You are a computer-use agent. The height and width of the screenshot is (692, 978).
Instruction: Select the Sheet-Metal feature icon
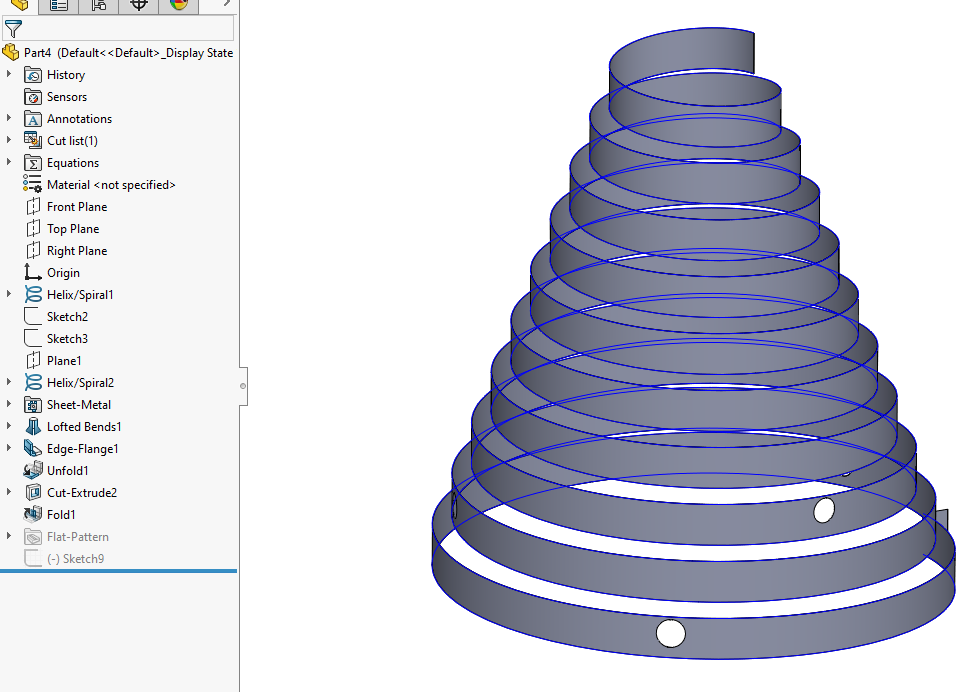pyautogui.click(x=33, y=405)
